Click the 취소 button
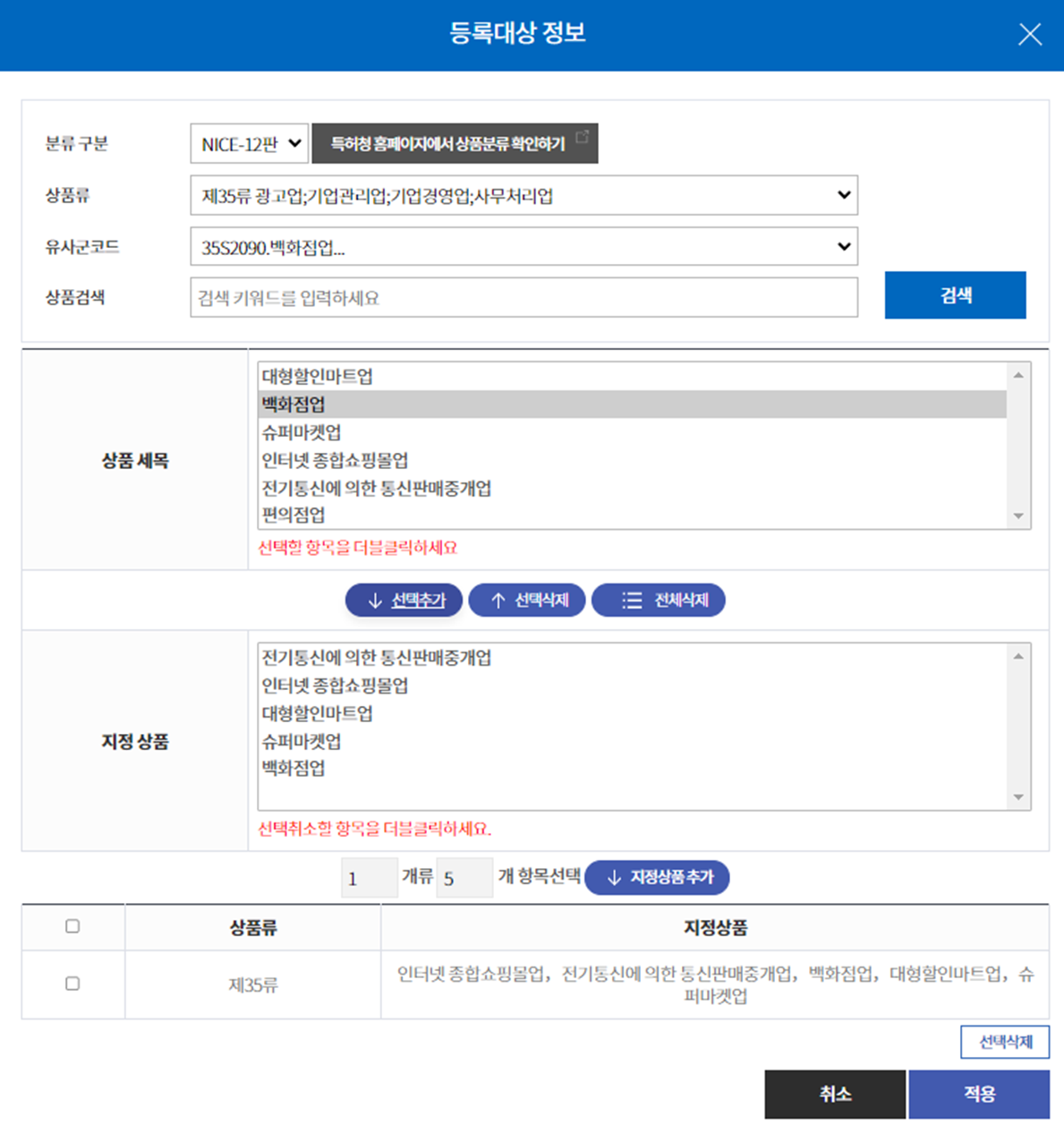 (x=835, y=1095)
